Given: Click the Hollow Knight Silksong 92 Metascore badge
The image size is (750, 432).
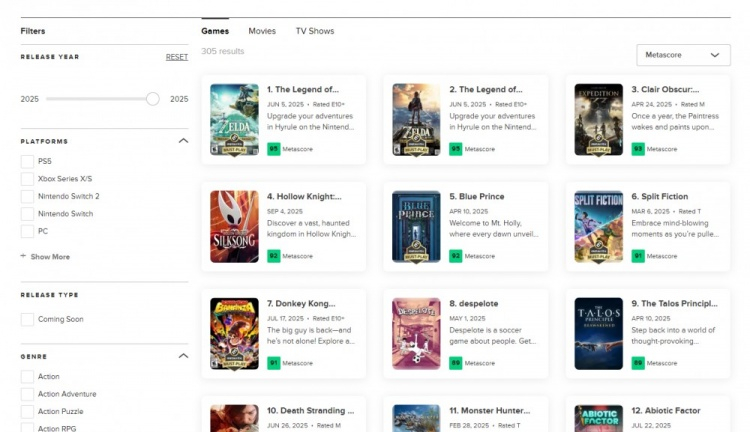Looking at the screenshot, I should click(x=274, y=256).
